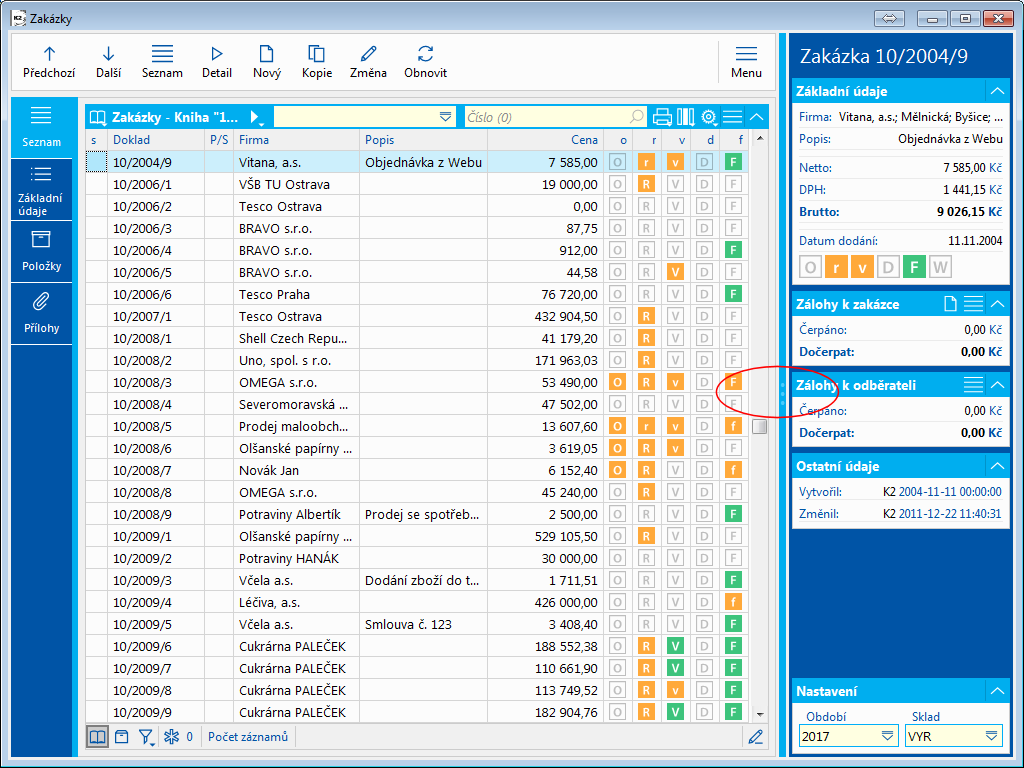Click the Předchozí arrow in the toolbar
Viewport: 1024px width, 768px height.
click(49, 55)
